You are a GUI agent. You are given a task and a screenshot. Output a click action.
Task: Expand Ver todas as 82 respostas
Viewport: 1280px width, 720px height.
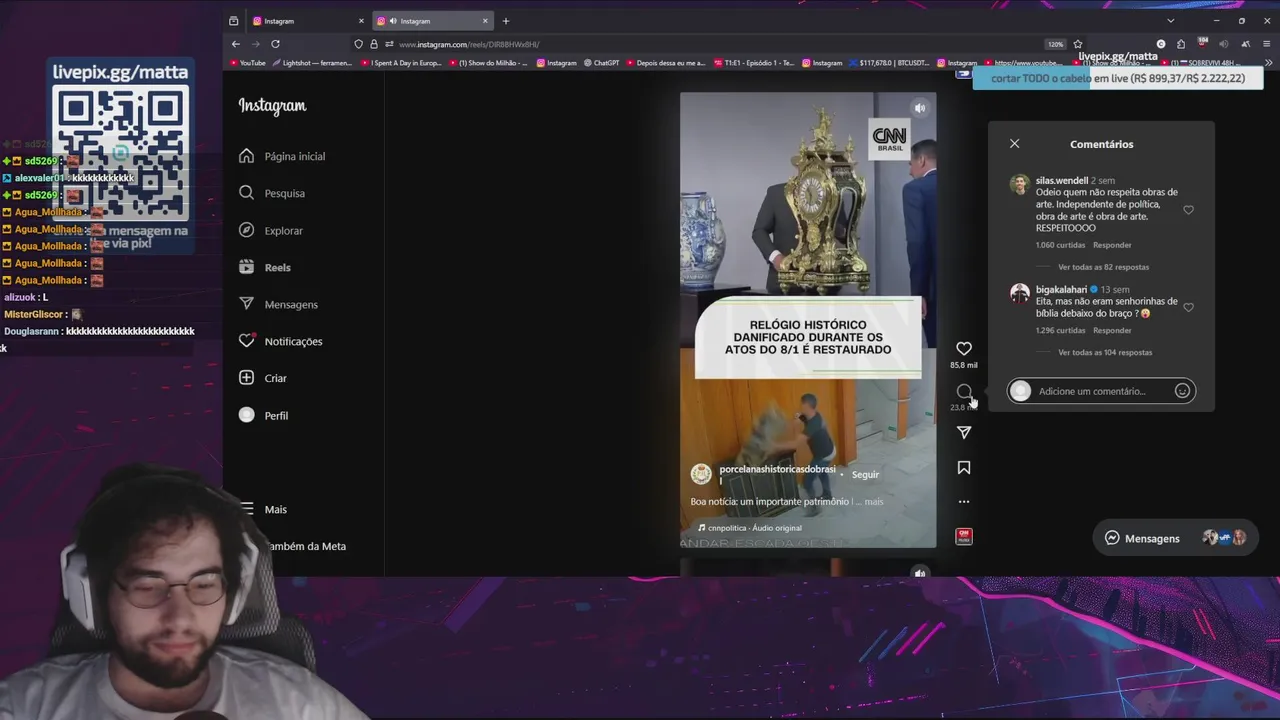point(1103,267)
